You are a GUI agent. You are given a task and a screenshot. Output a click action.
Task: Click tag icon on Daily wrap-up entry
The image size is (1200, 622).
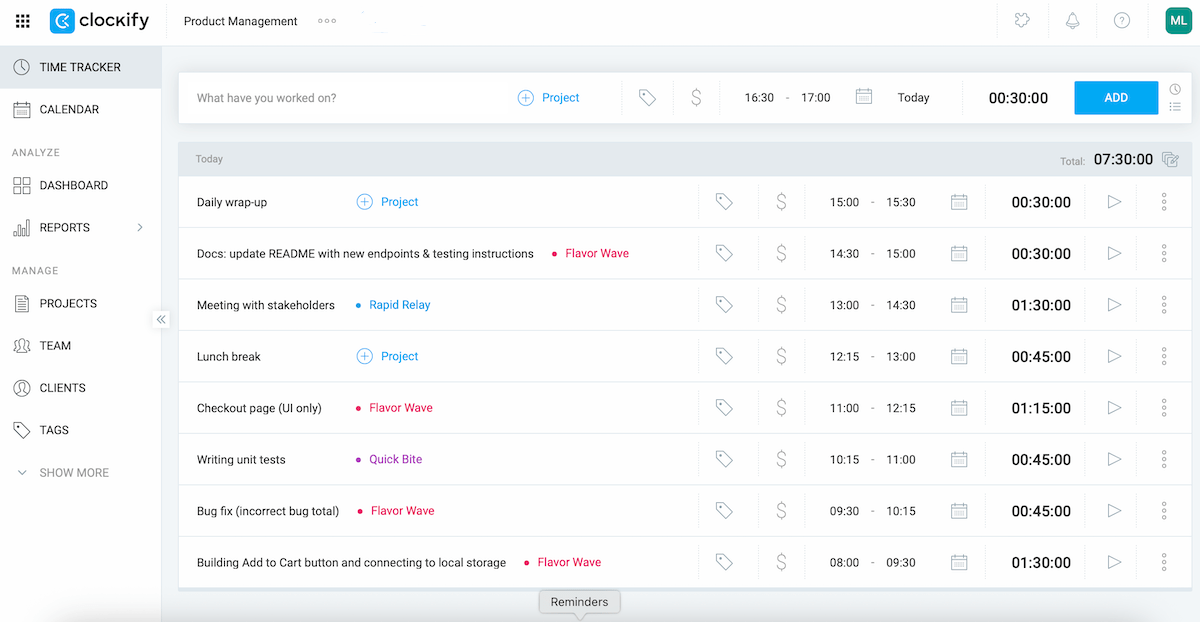724,202
